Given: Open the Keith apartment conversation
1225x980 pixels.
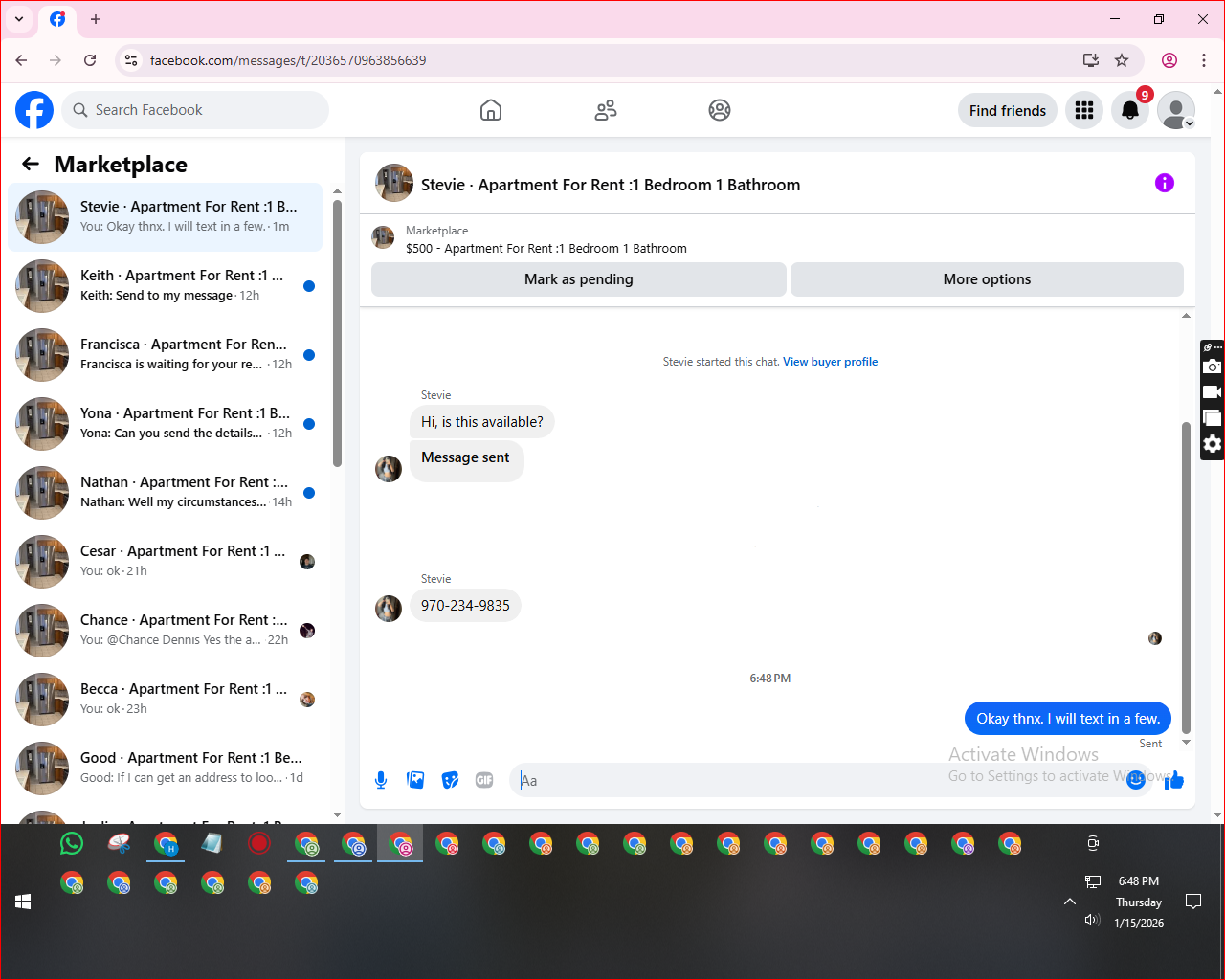Looking at the screenshot, I should pos(166,286).
